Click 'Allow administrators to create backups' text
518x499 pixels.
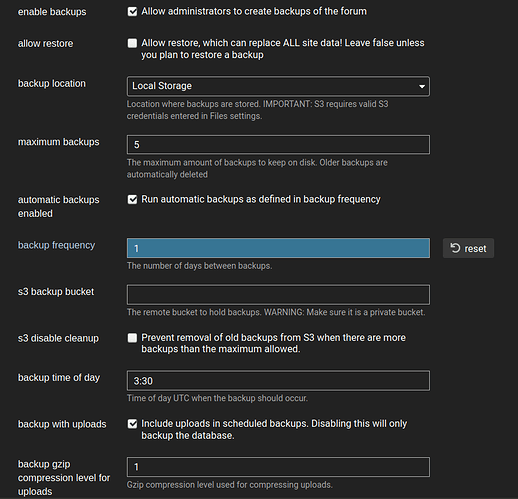254,12
